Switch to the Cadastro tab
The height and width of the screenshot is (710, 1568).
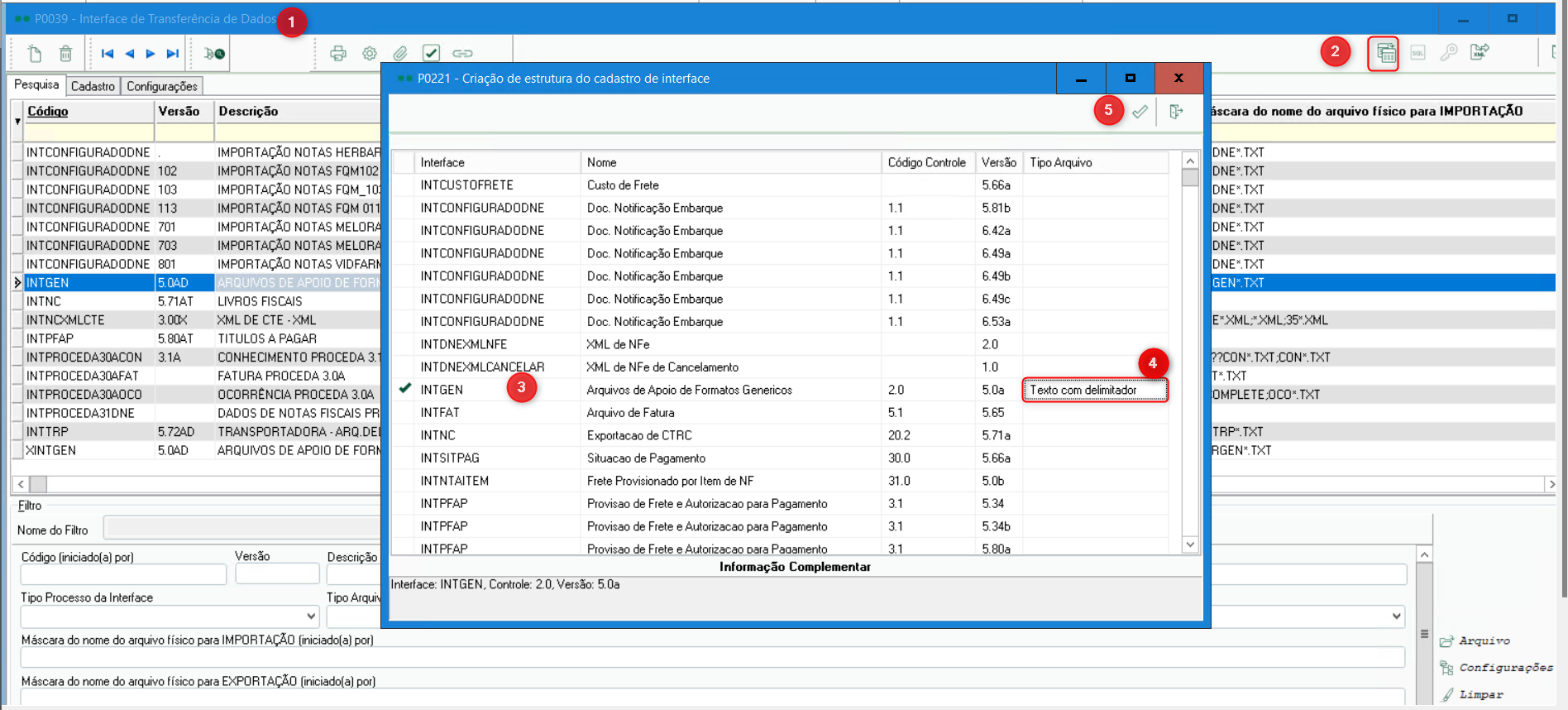pos(93,86)
